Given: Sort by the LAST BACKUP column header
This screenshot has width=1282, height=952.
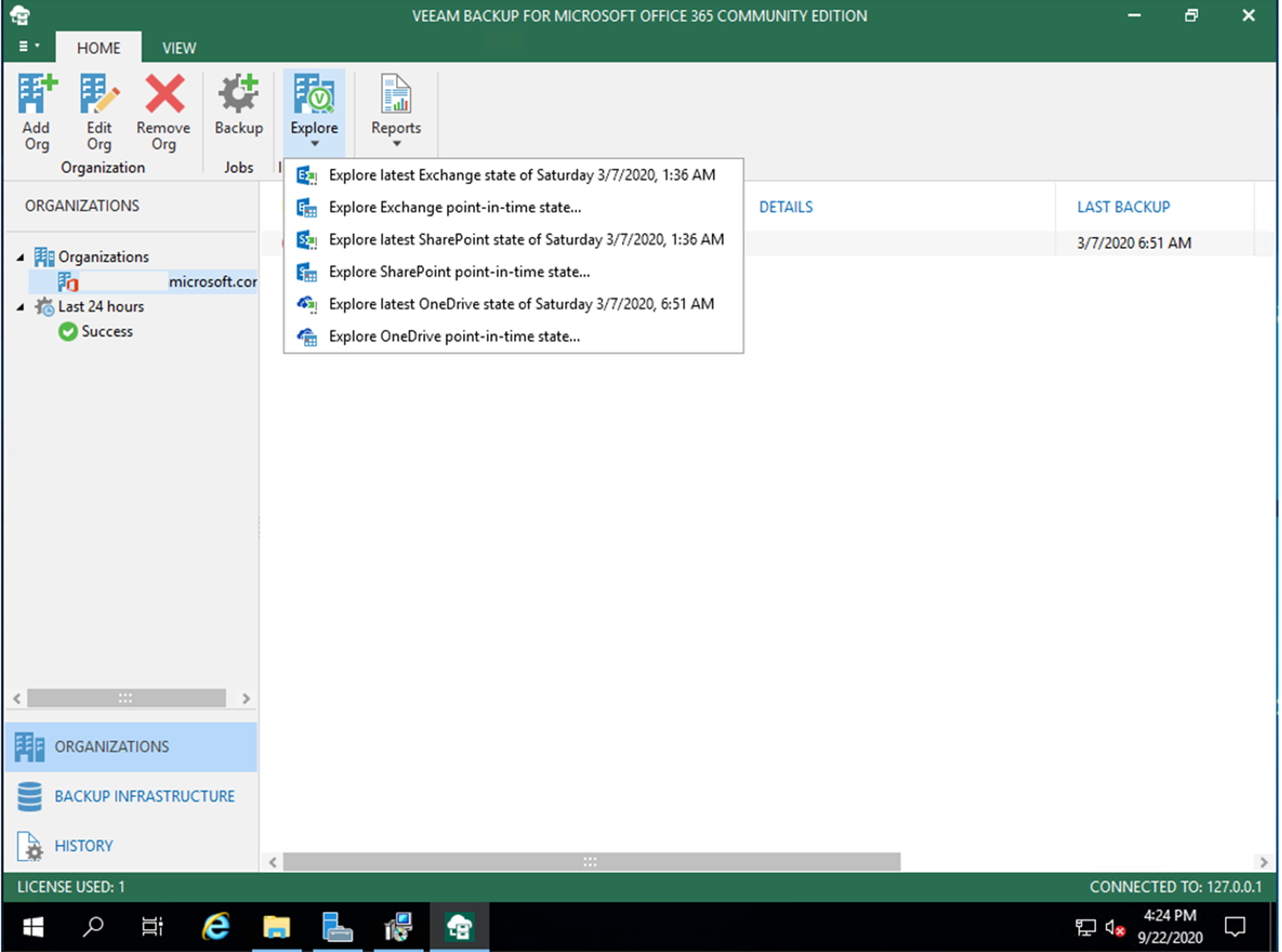Looking at the screenshot, I should click(1123, 207).
